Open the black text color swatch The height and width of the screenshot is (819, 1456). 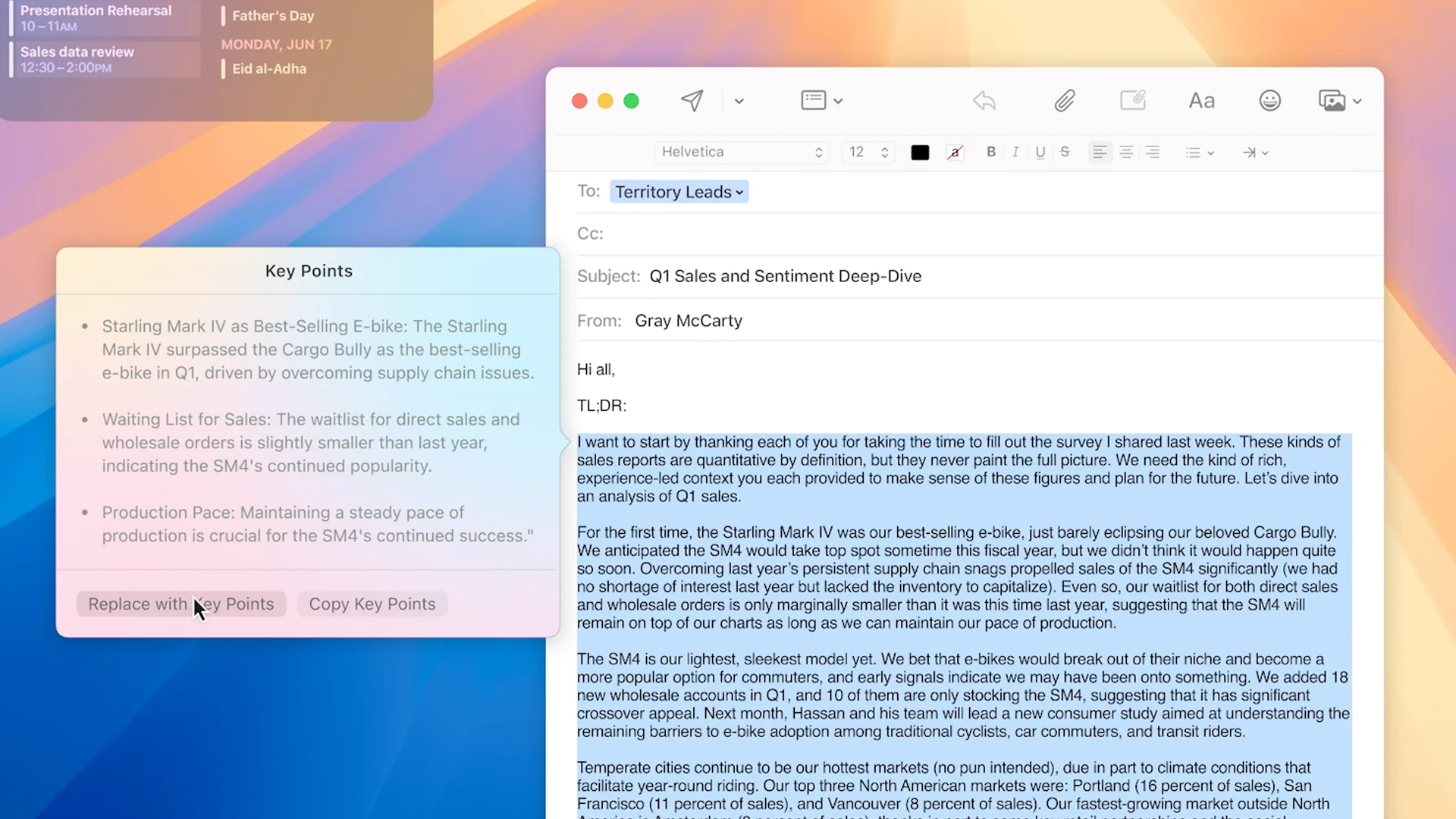coord(920,152)
